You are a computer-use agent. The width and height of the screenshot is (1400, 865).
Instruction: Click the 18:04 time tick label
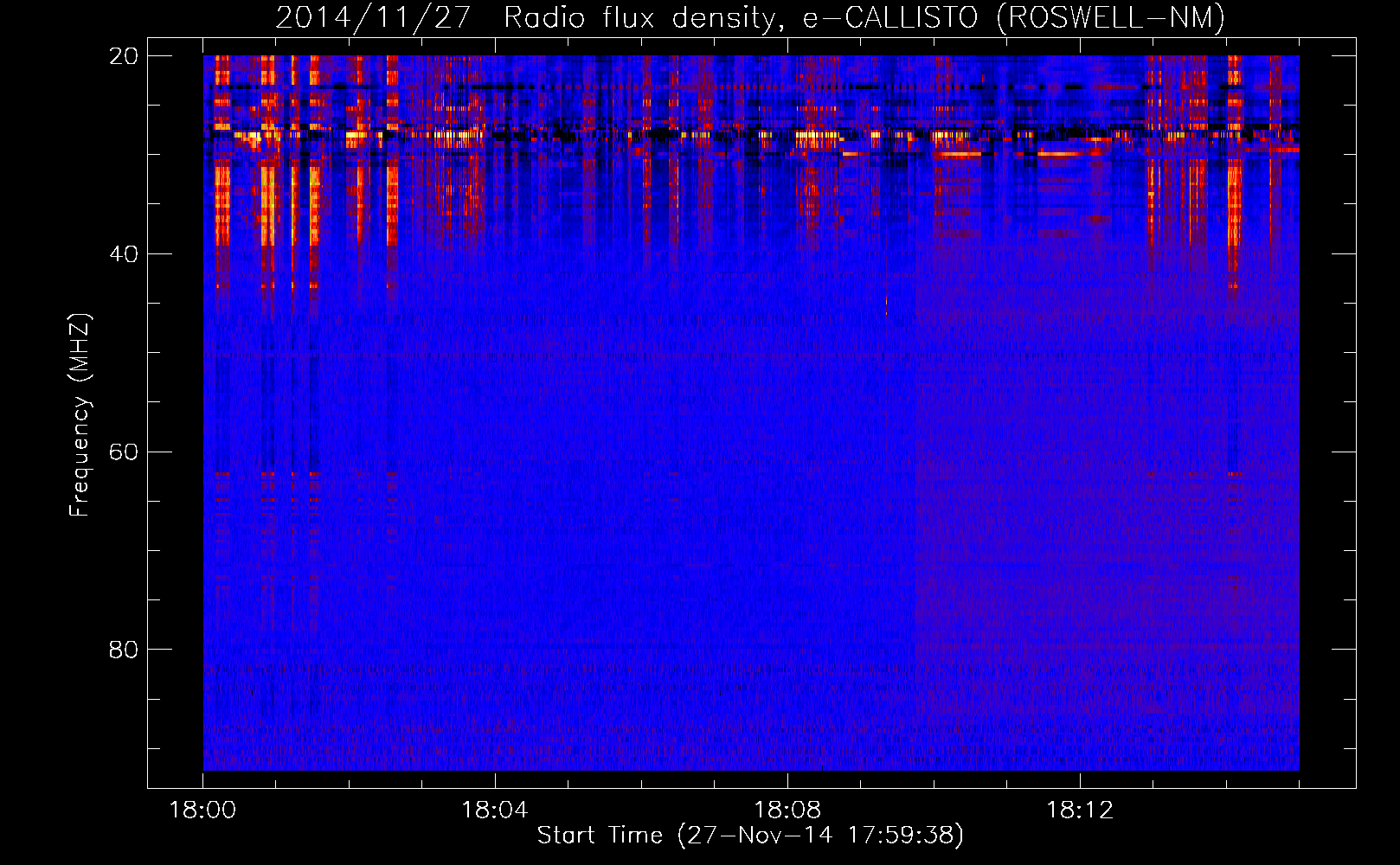point(495,811)
